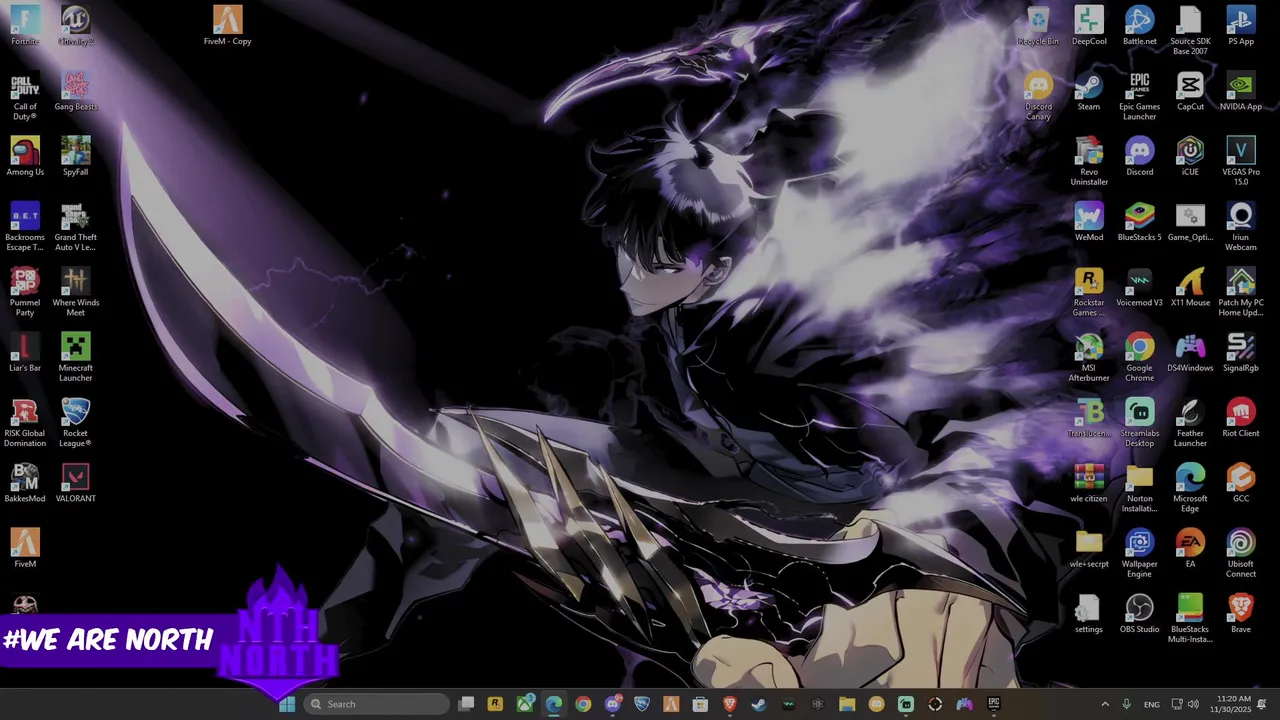Select the PS App icon

point(1241,25)
